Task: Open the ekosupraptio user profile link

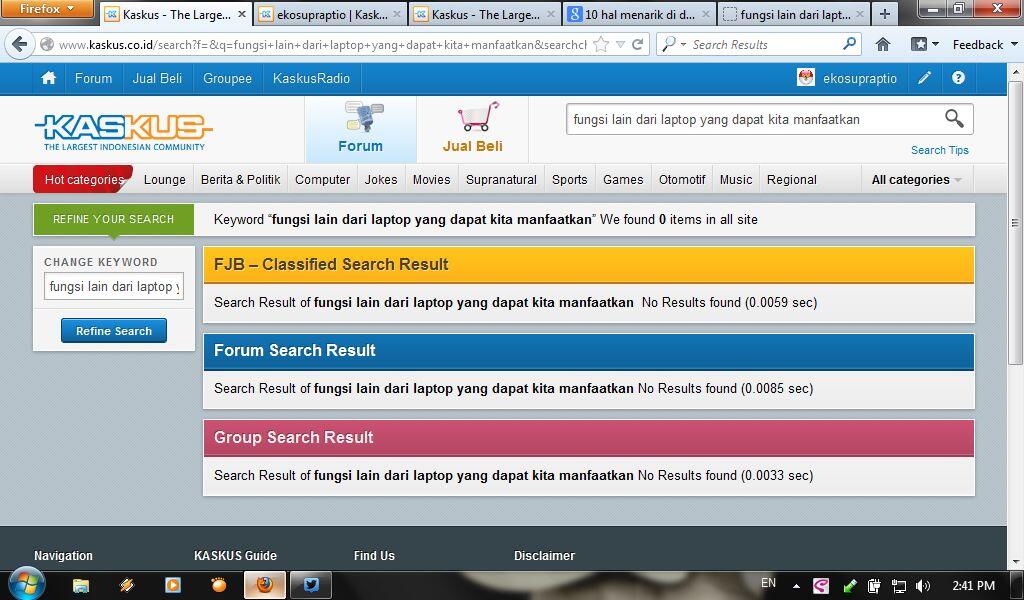Action: [x=859, y=78]
